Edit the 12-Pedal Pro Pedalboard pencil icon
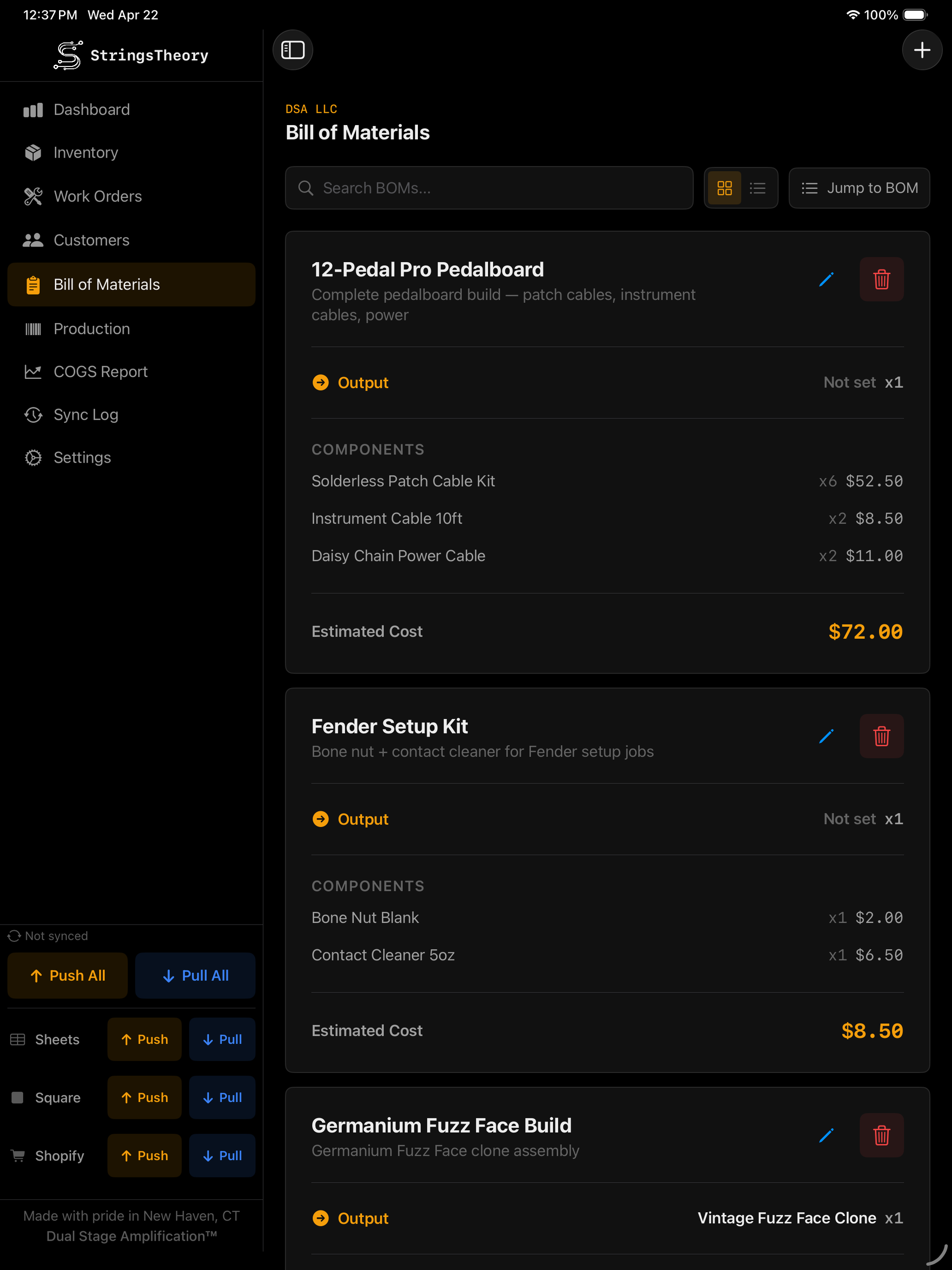The height and width of the screenshot is (1270, 952). point(826,279)
